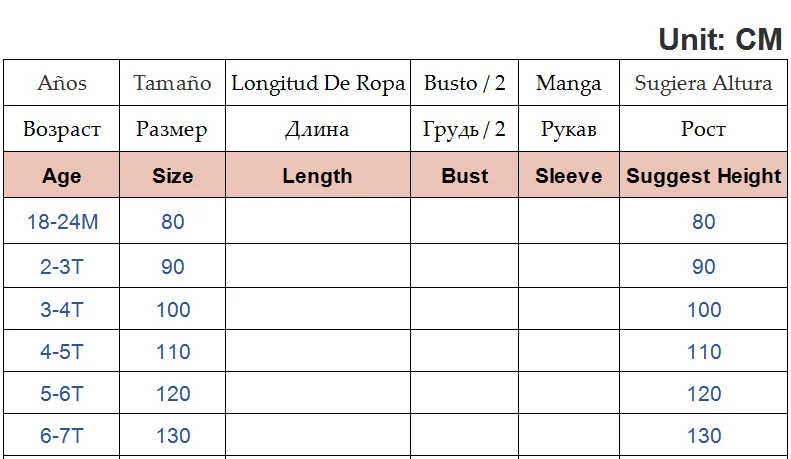Click the 'Age' column header
The width and height of the screenshot is (791, 459).
click(62, 176)
